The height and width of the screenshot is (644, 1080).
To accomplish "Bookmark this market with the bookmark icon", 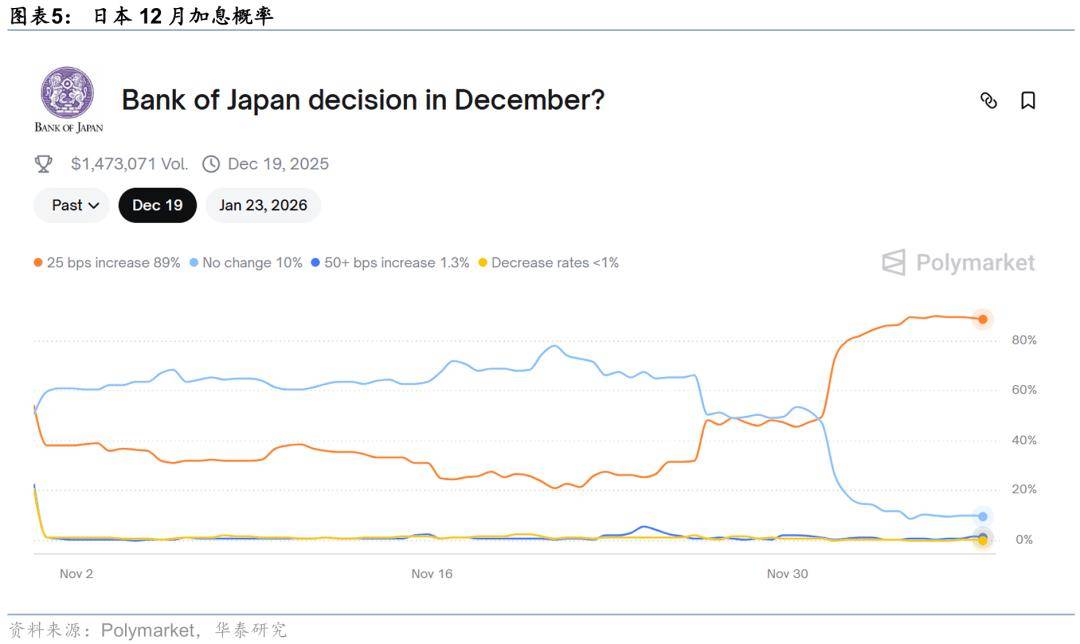I will 1027,100.
